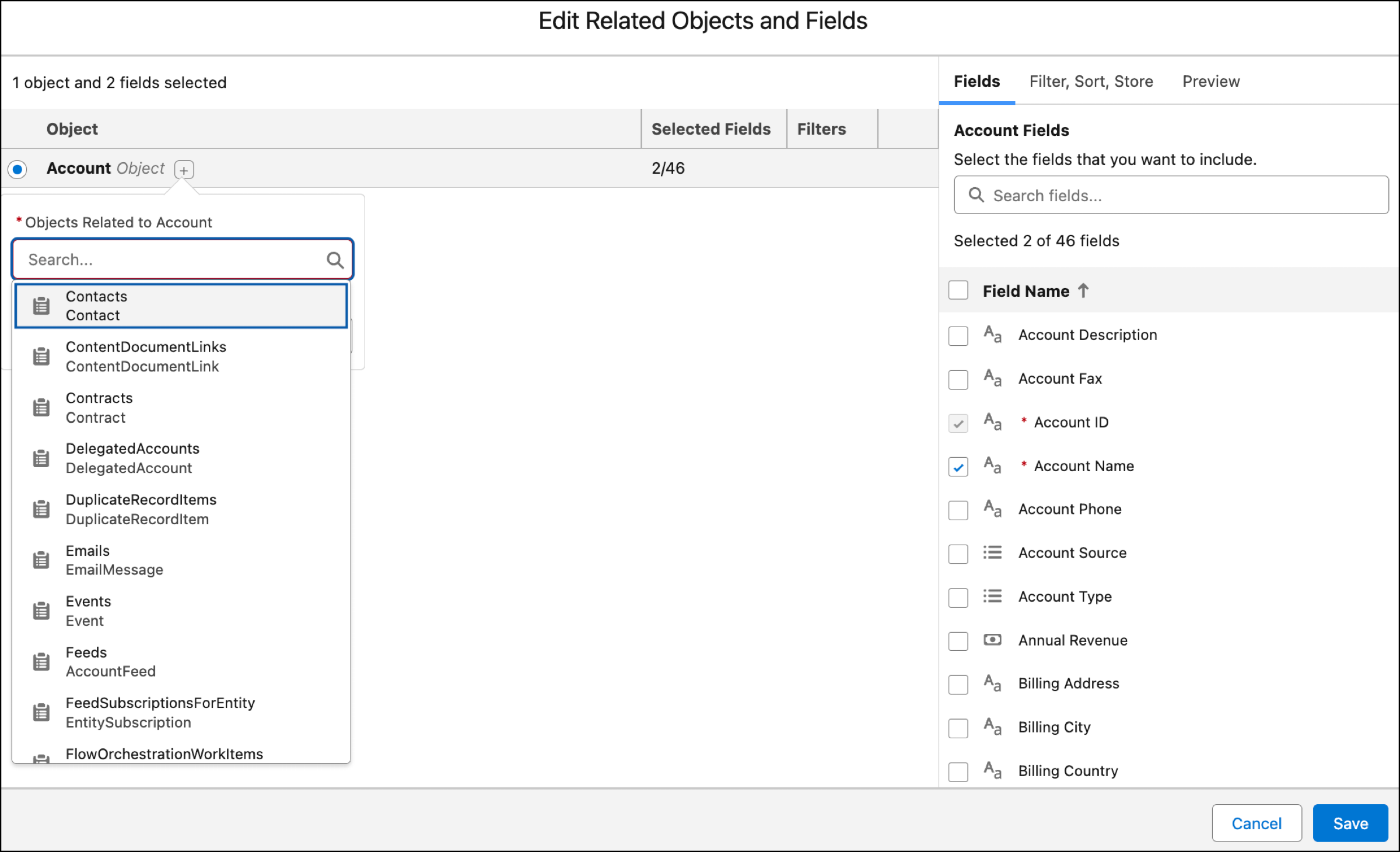Click the sort arrow beside Field Name
1400x852 pixels.
(1083, 290)
